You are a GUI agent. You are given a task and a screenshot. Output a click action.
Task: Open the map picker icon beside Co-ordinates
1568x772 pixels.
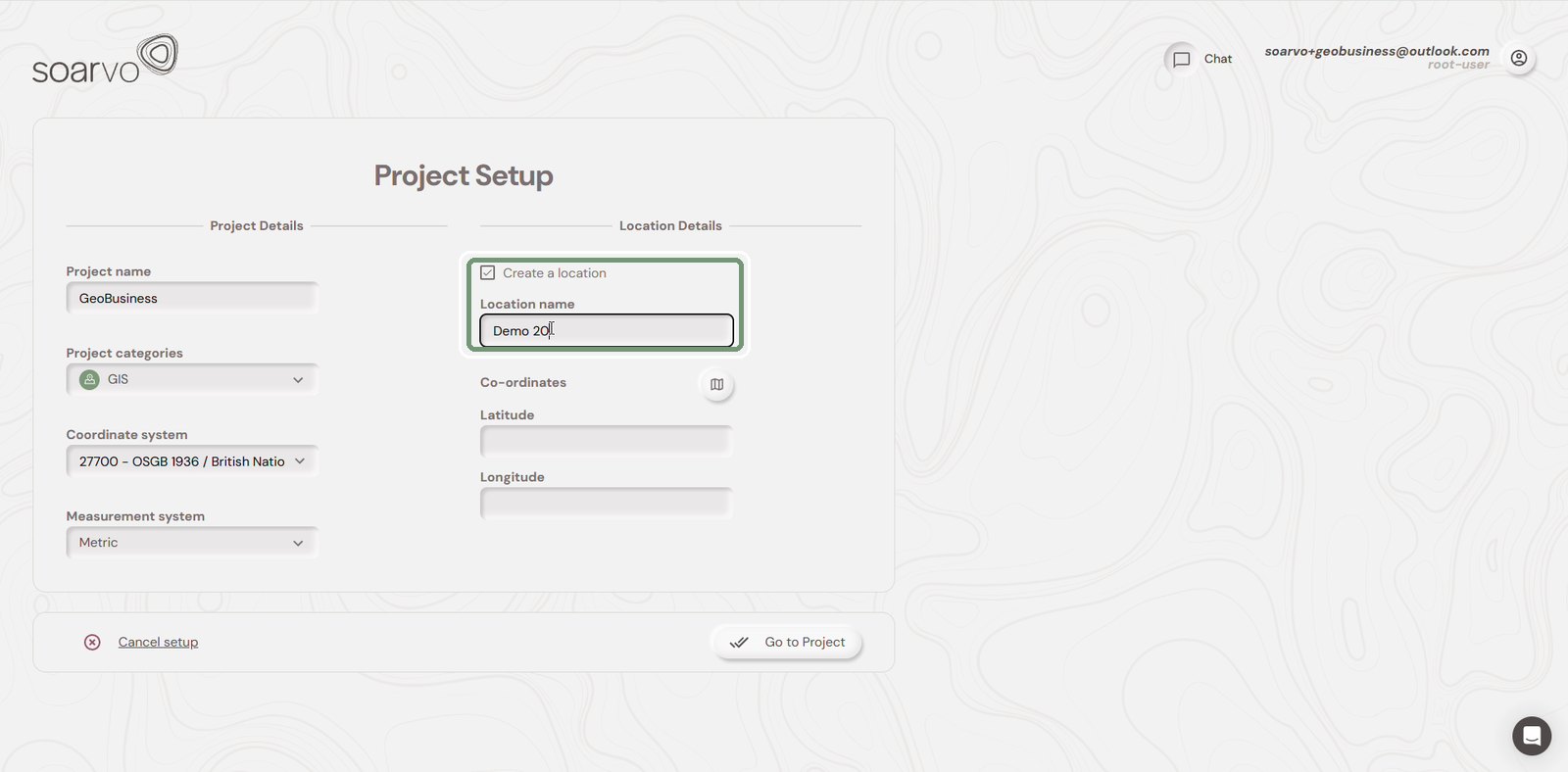point(716,384)
